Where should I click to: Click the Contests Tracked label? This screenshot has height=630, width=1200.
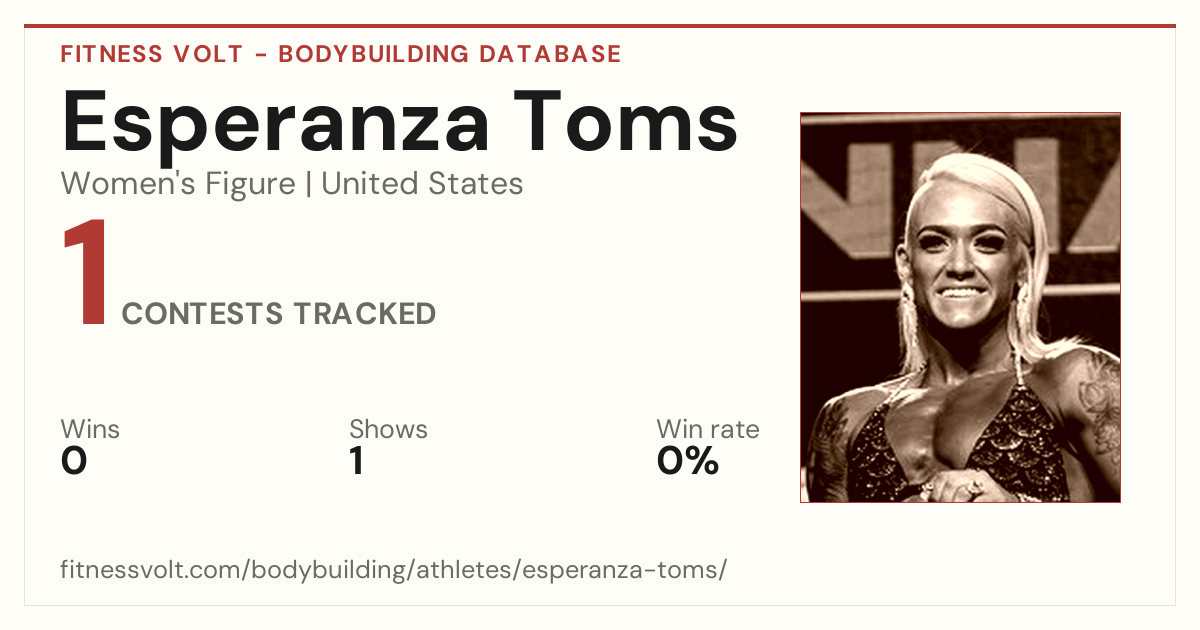(x=279, y=314)
